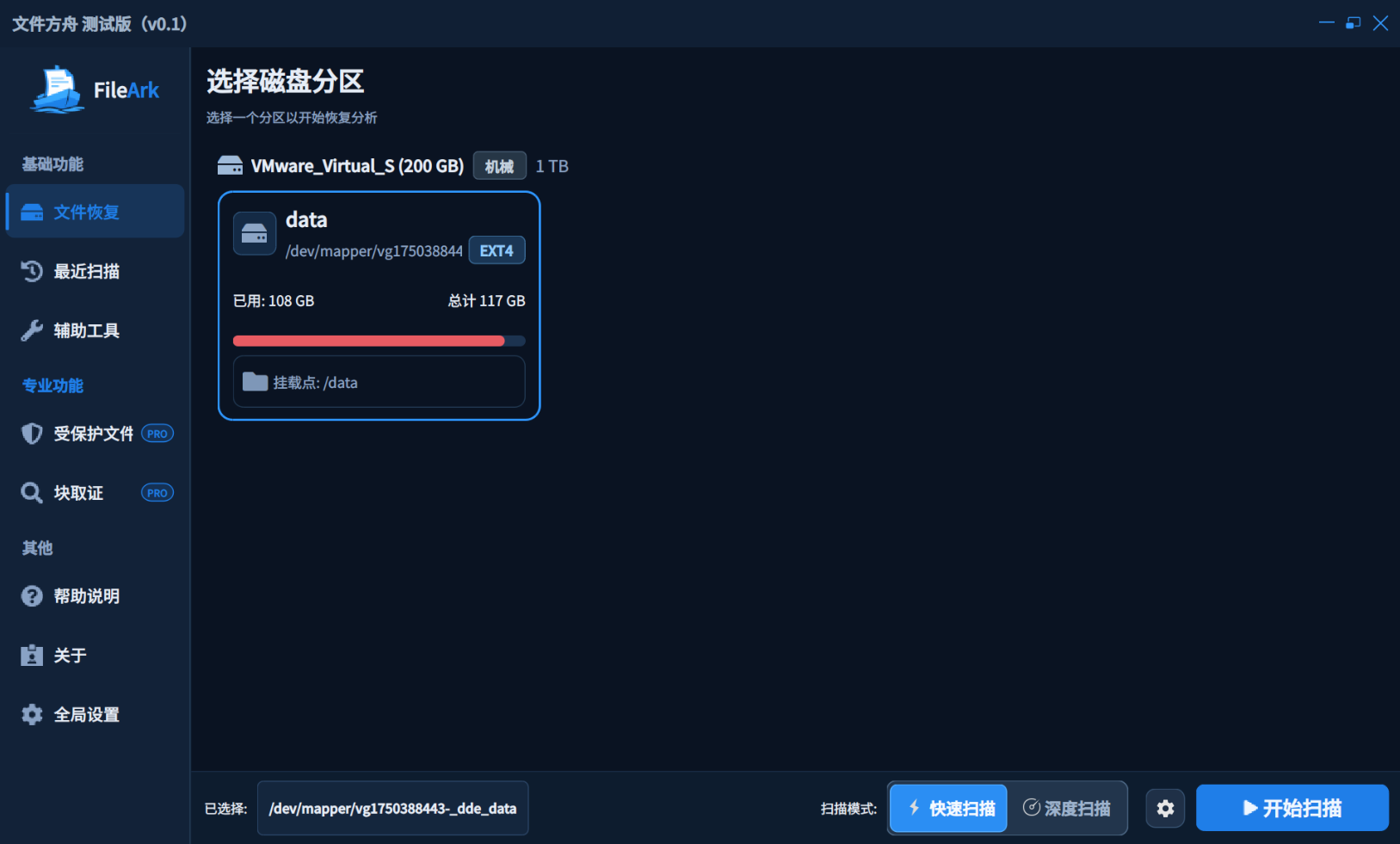Image resolution: width=1400 pixels, height=844 pixels.
Task: Open 全局设置 global settings
Action: point(31,714)
